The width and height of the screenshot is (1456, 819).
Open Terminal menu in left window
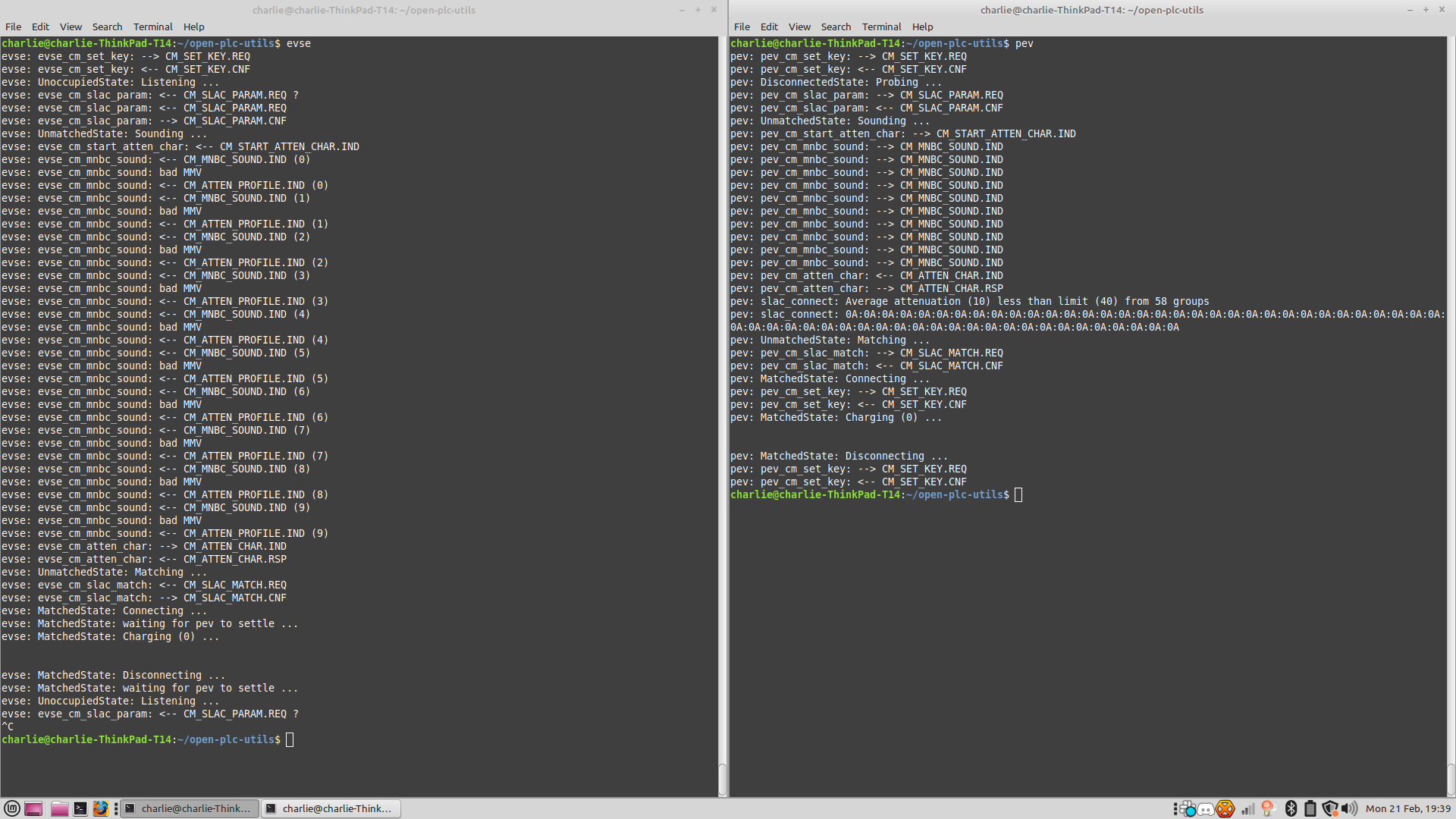[x=152, y=27]
